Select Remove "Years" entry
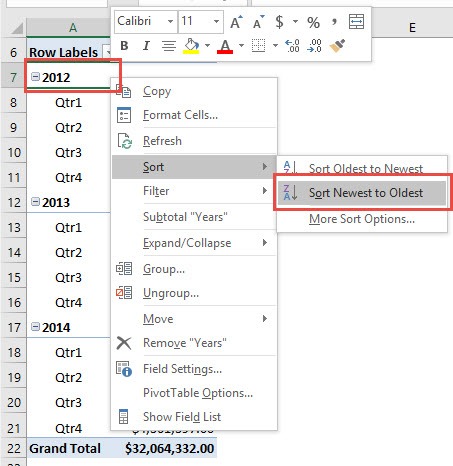The image size is (453, 466). pos(194,343)
